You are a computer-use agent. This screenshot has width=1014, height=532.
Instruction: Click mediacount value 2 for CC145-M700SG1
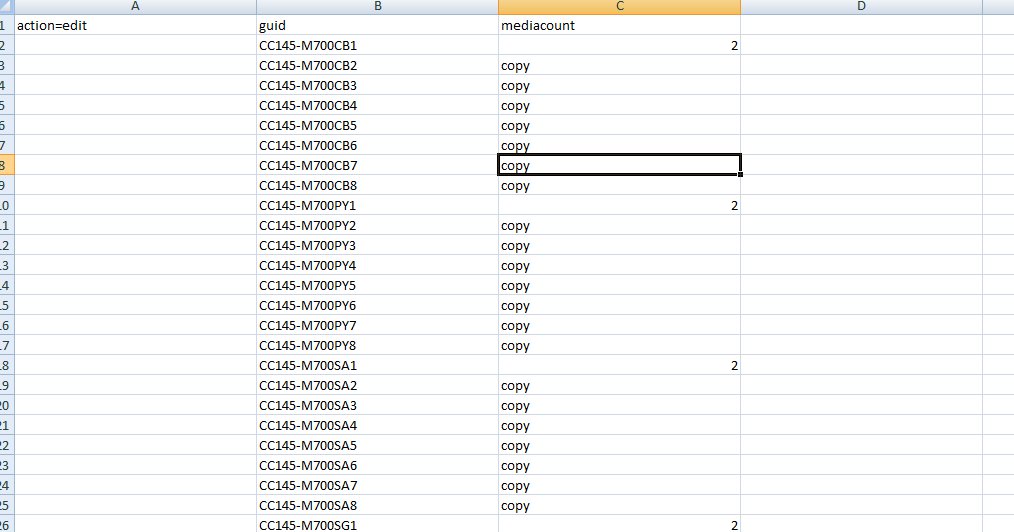click(x=620, y=524)
